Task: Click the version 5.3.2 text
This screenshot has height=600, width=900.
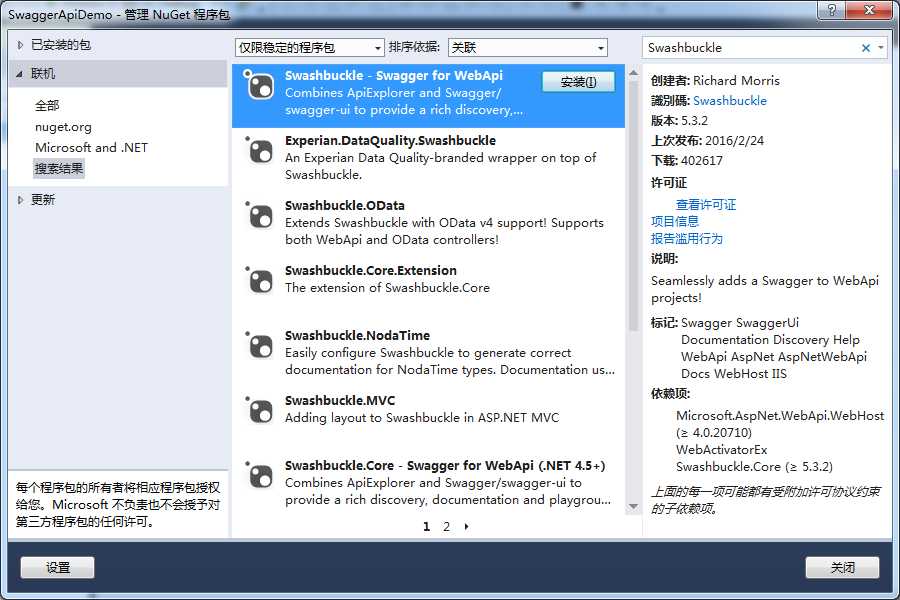Action: (x=695, y=121)
